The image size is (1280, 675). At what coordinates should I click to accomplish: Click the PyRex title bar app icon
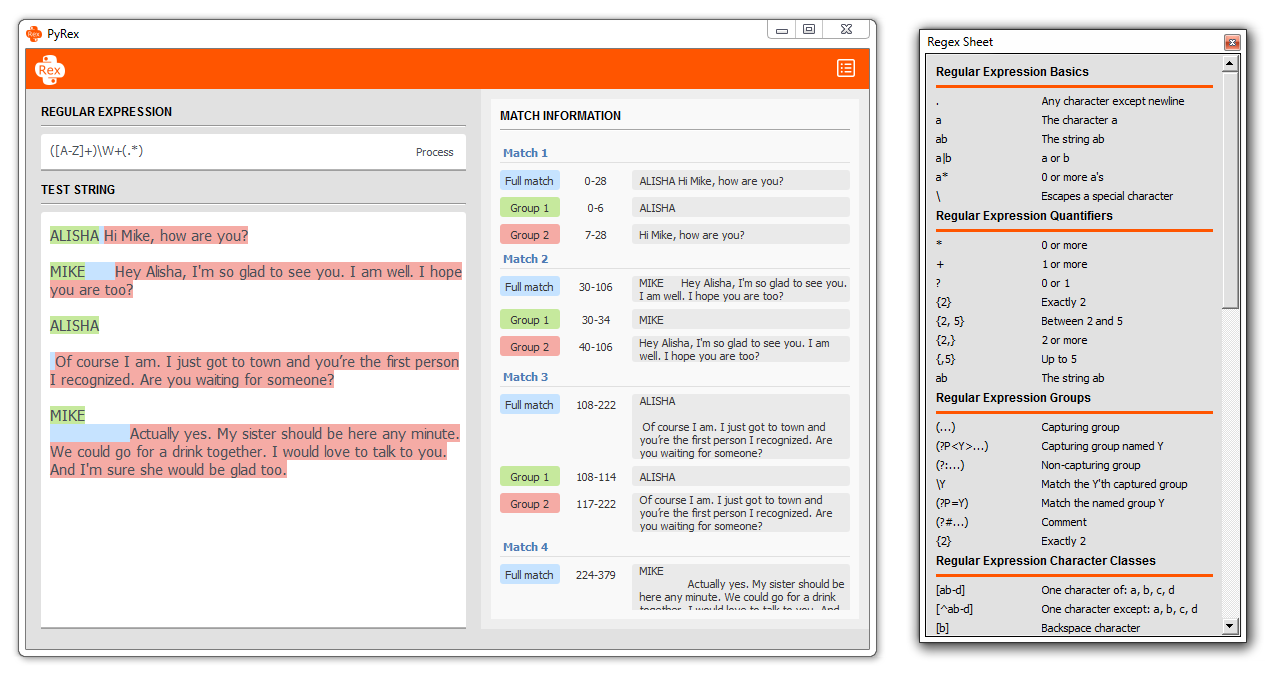[34, 33]
